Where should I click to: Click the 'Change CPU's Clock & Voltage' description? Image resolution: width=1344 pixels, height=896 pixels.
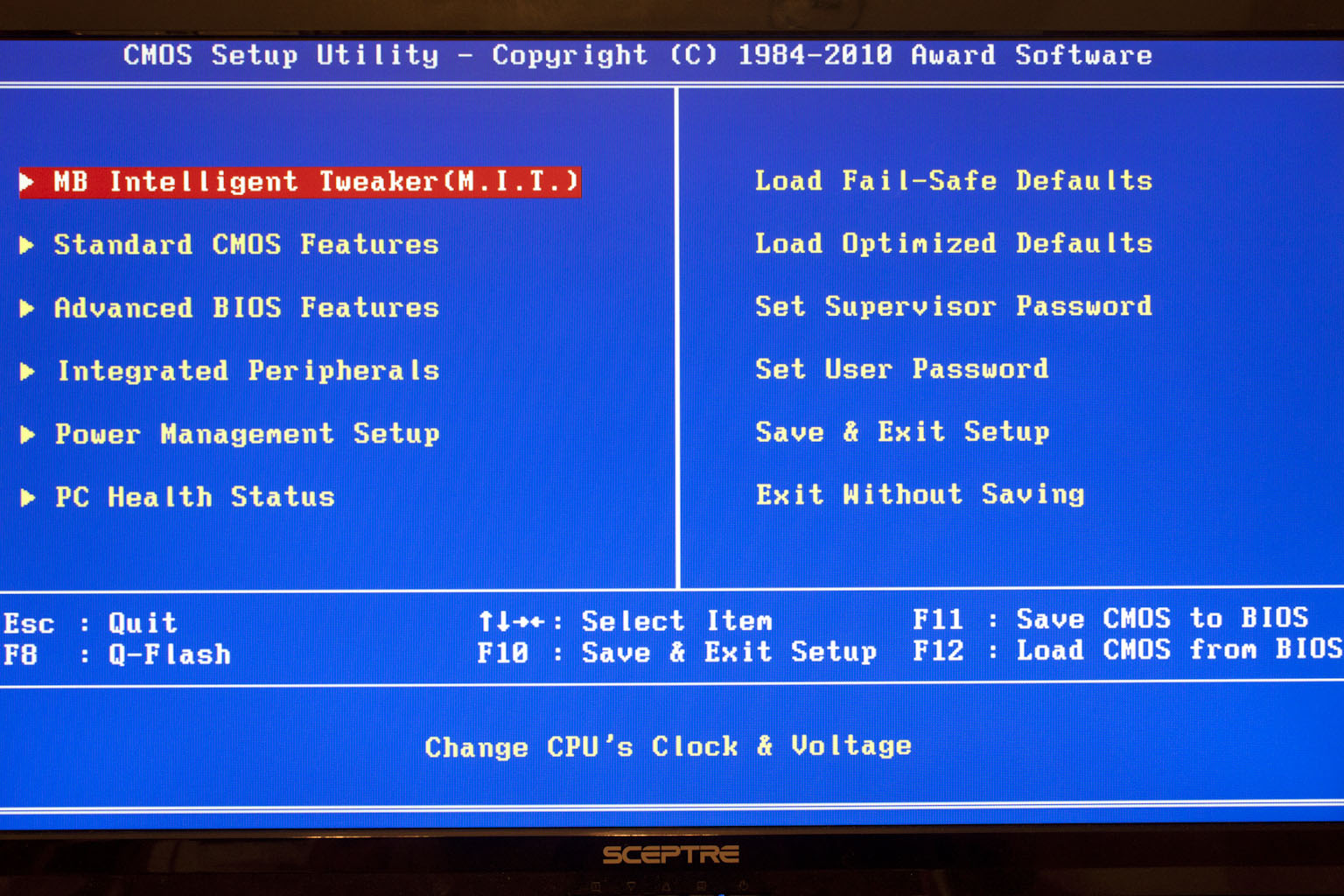click(668, 746)
